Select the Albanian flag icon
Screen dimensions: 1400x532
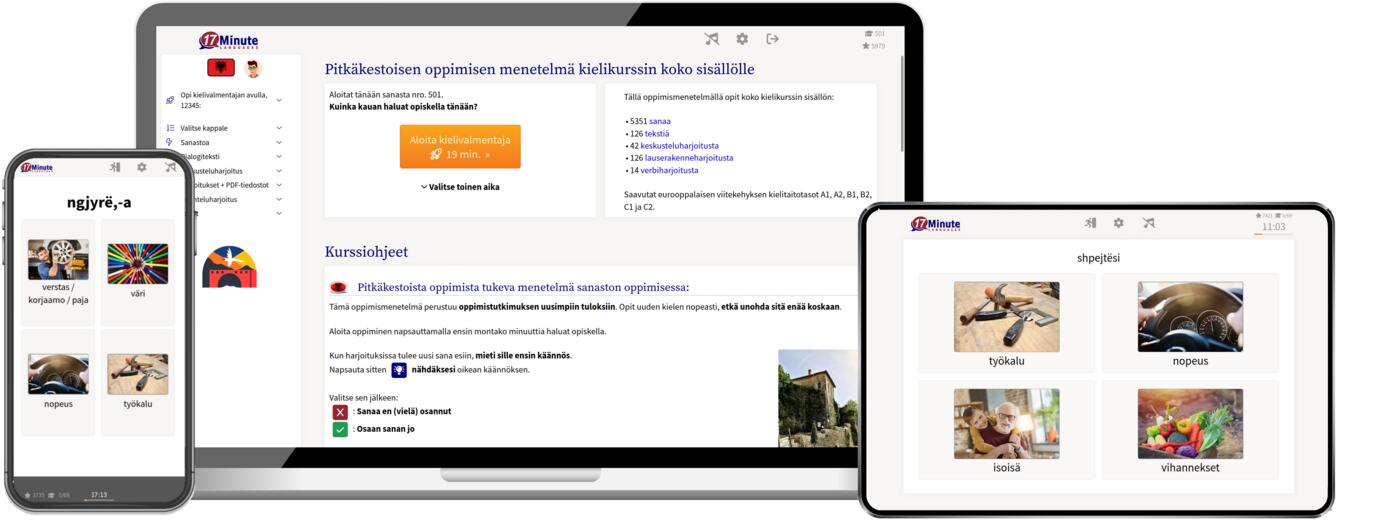tap(221, 68)
